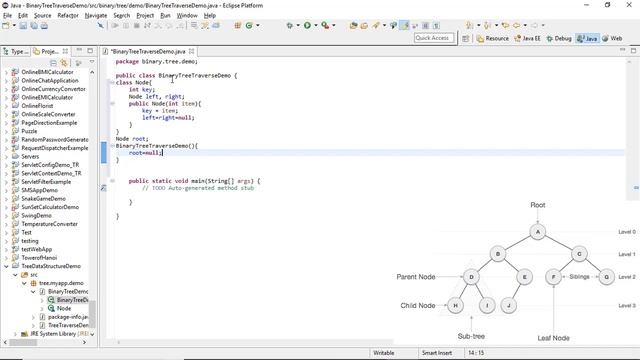Select the SnakeGameDemo project
The height and width of the screenshot is (360, 640).
tap(43, 198)
